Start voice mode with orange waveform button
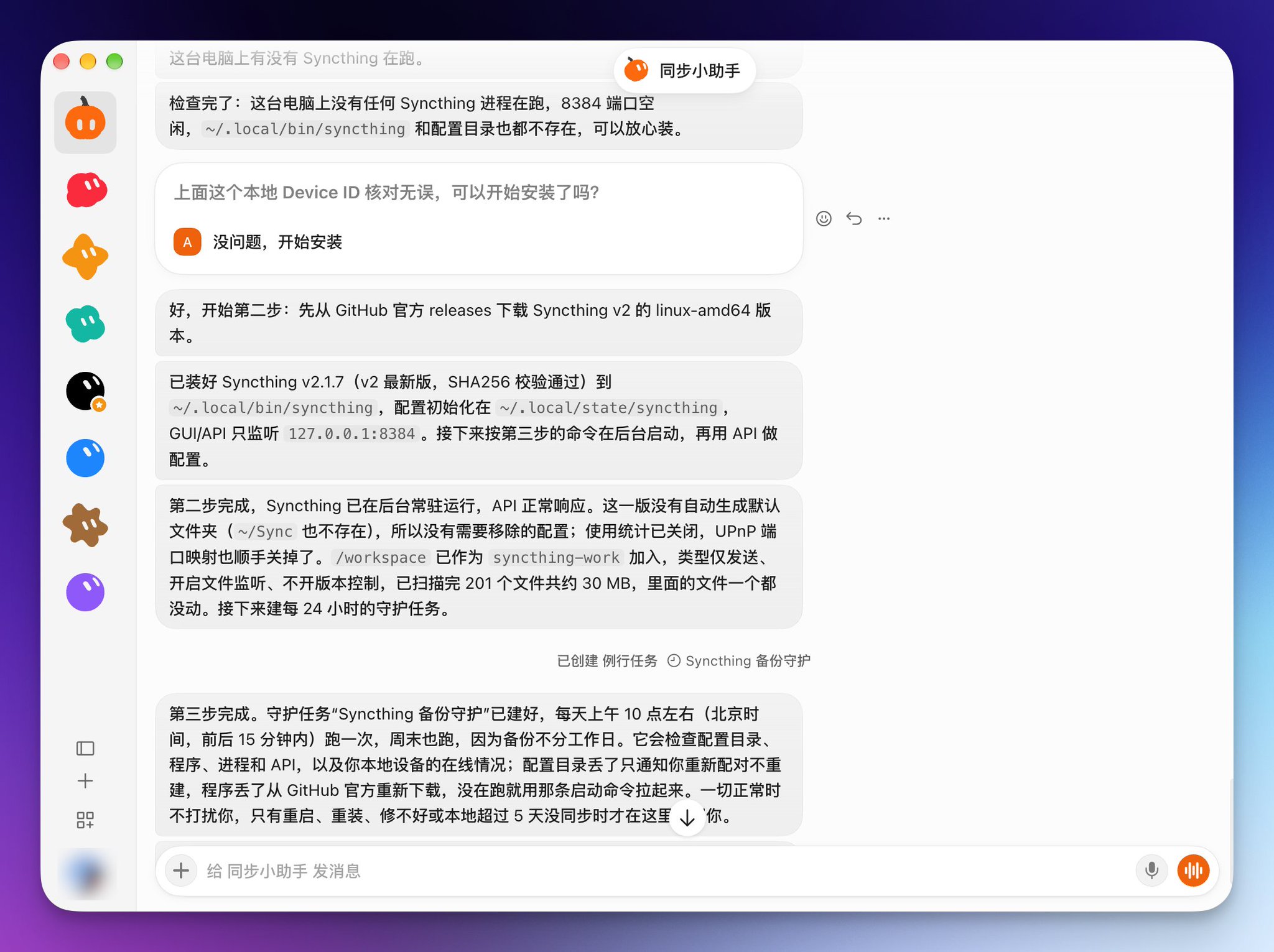1274x952 pixels. tap(1193, 871)
